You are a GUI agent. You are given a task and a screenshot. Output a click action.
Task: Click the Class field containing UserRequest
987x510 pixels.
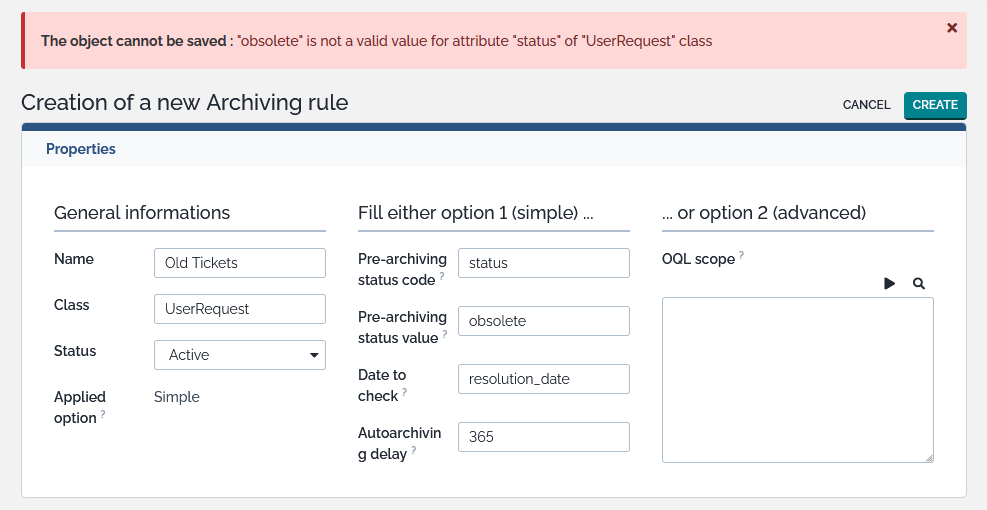[x=240, y=309]
